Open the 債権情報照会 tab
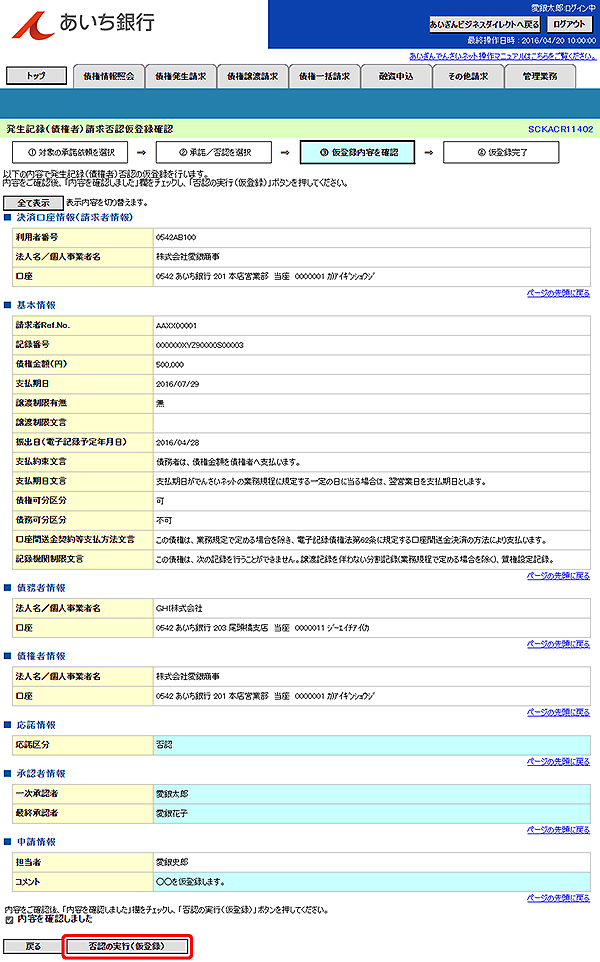This screenshot has height=962, width=600. (x=109, y=77)
